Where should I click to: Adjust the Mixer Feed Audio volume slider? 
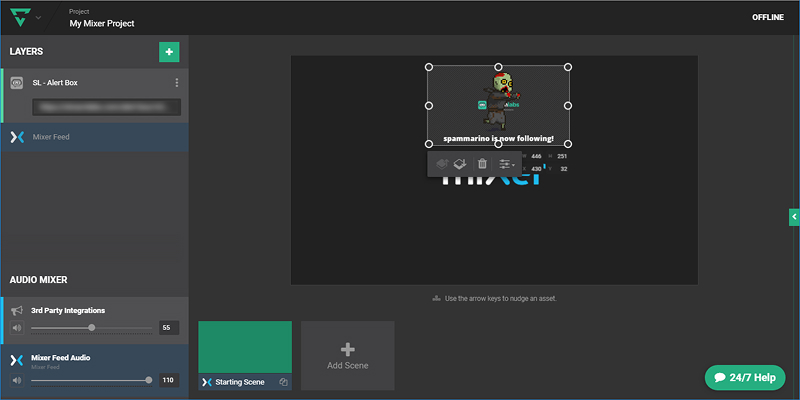[91, 380]
